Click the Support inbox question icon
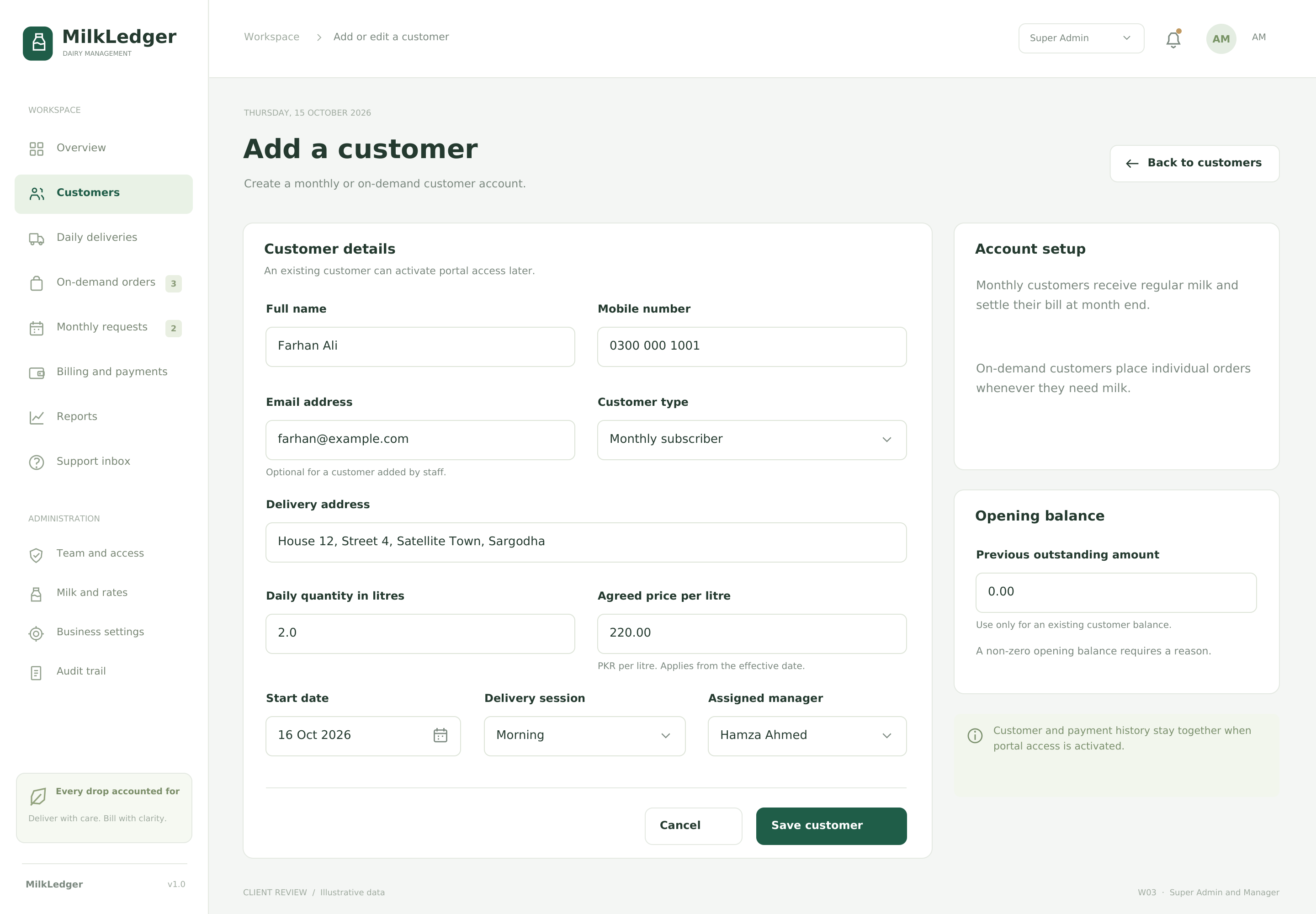This screenshot has width=1316, height=914. click(37, 462)
